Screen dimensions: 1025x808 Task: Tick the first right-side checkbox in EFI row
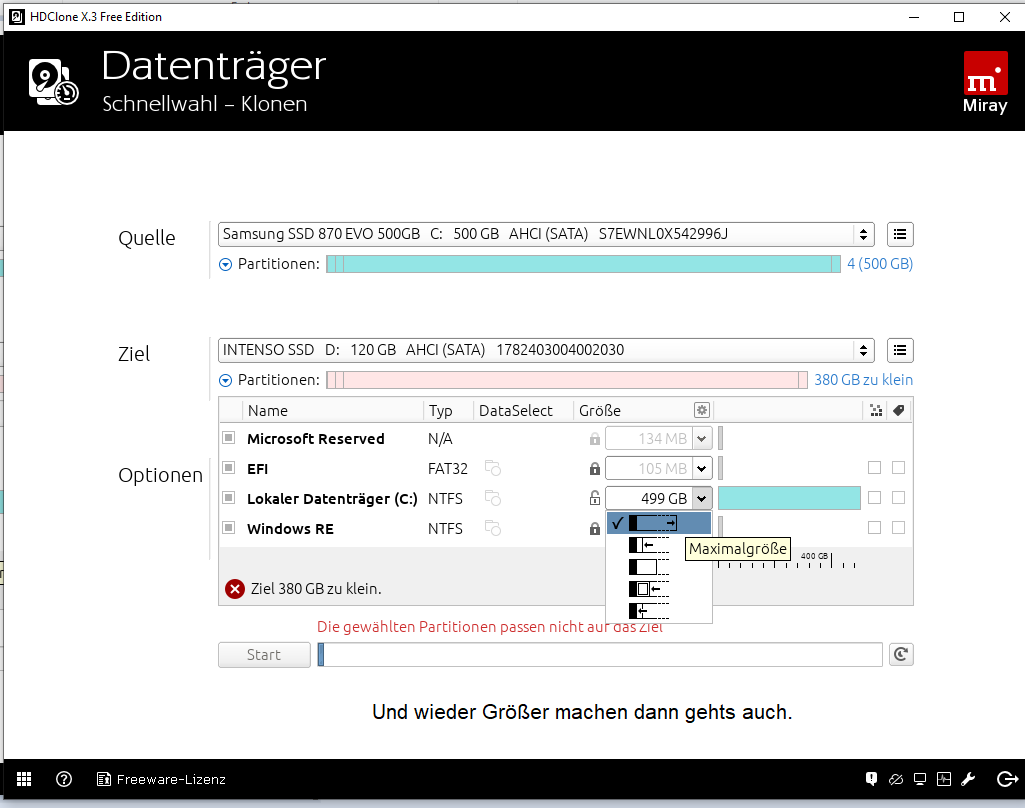click(x=875, y=467)
